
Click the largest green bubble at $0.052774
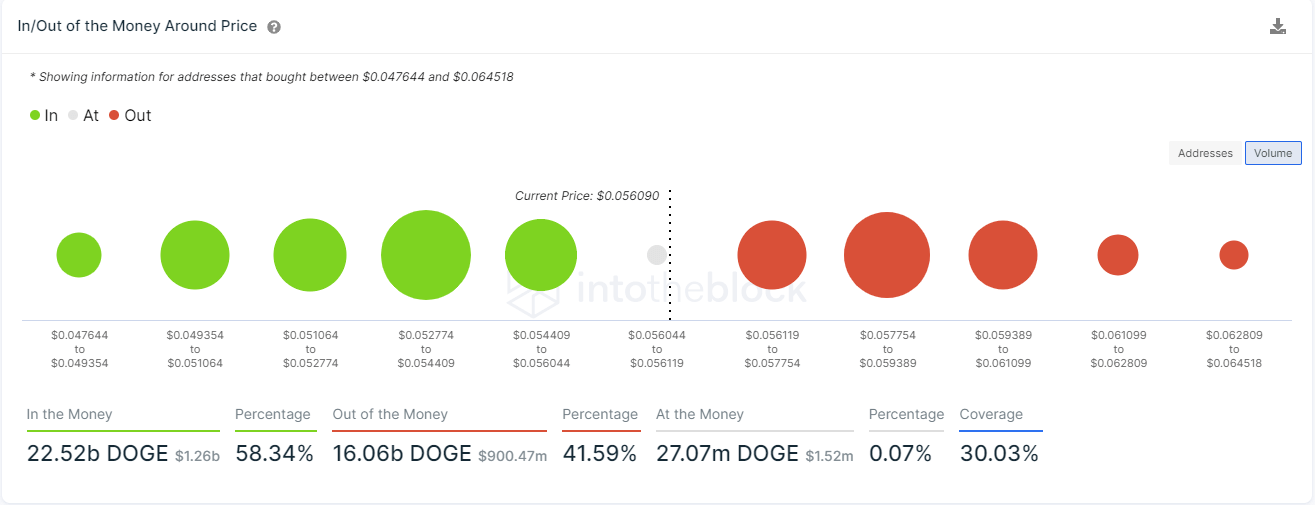[x=426, y=255]
